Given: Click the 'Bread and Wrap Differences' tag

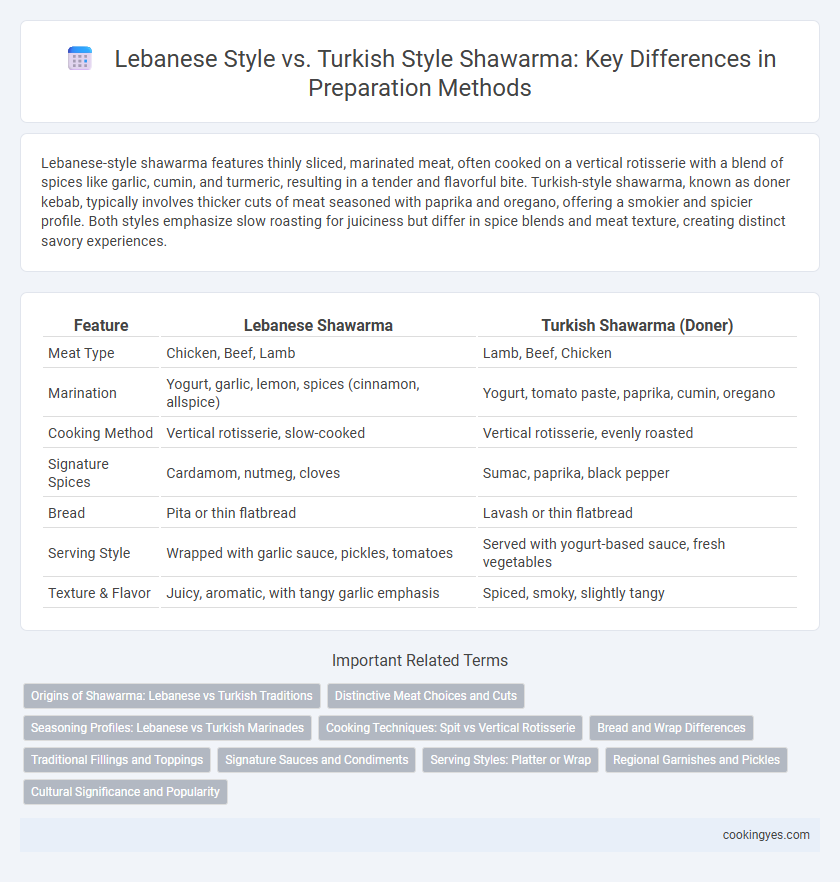Looking at the screenshot, I should tap(671, 728).
